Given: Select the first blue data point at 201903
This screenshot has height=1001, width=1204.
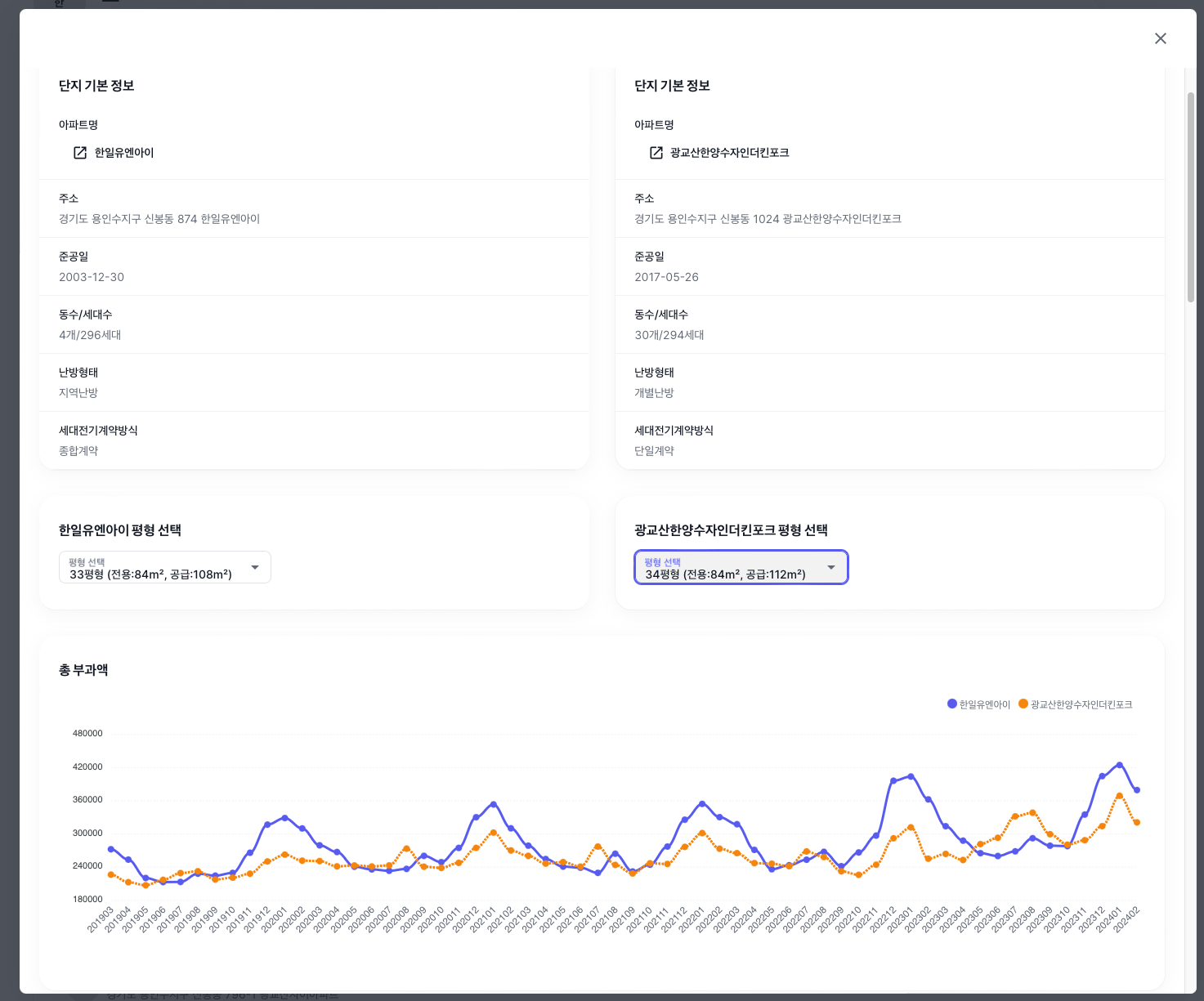Looking at the screenshot, I should 111,849.
